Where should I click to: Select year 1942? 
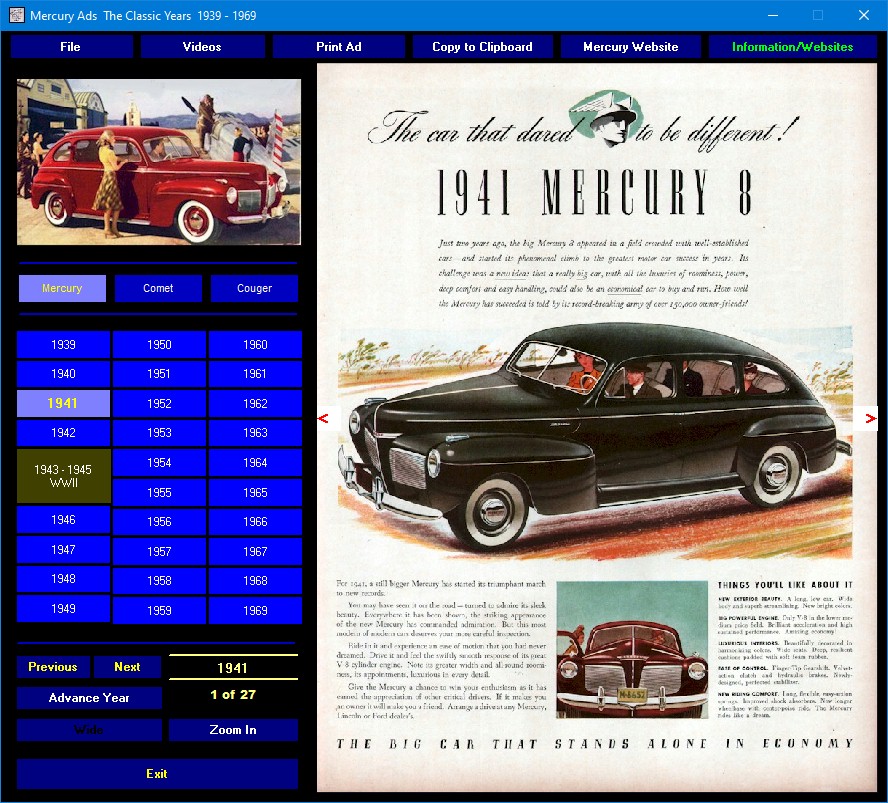coord(63,433)
